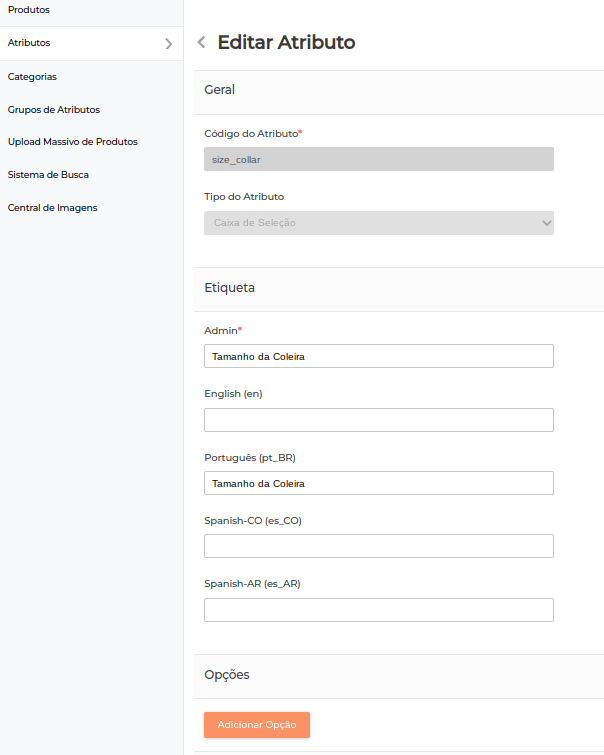Open the Produtos menu item
The height and width of the screenshot is (755, 604).
pos(28,10)
